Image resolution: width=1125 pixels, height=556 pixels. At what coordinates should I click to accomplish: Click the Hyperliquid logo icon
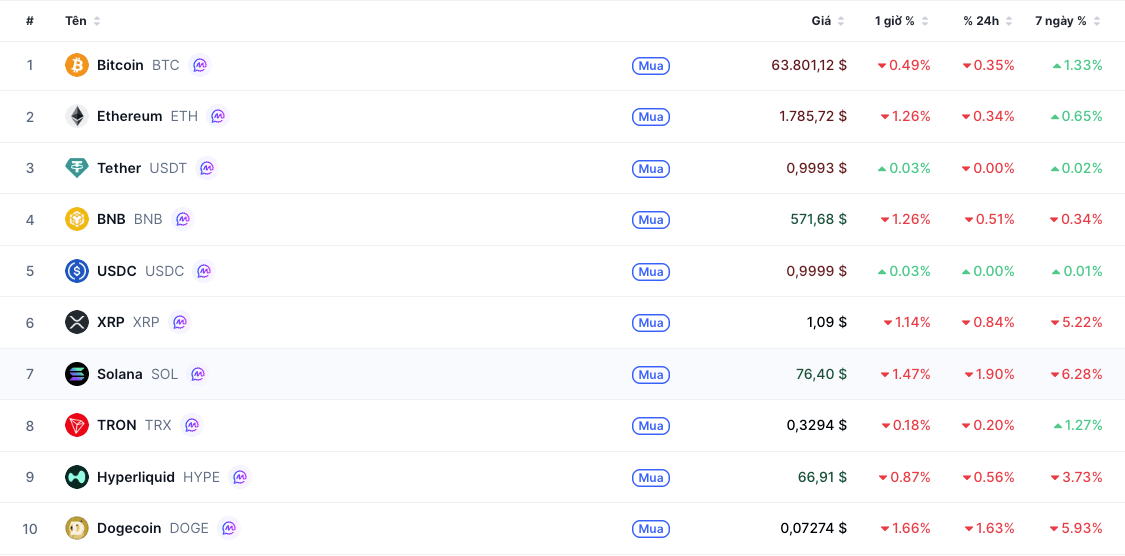(77, 477)
